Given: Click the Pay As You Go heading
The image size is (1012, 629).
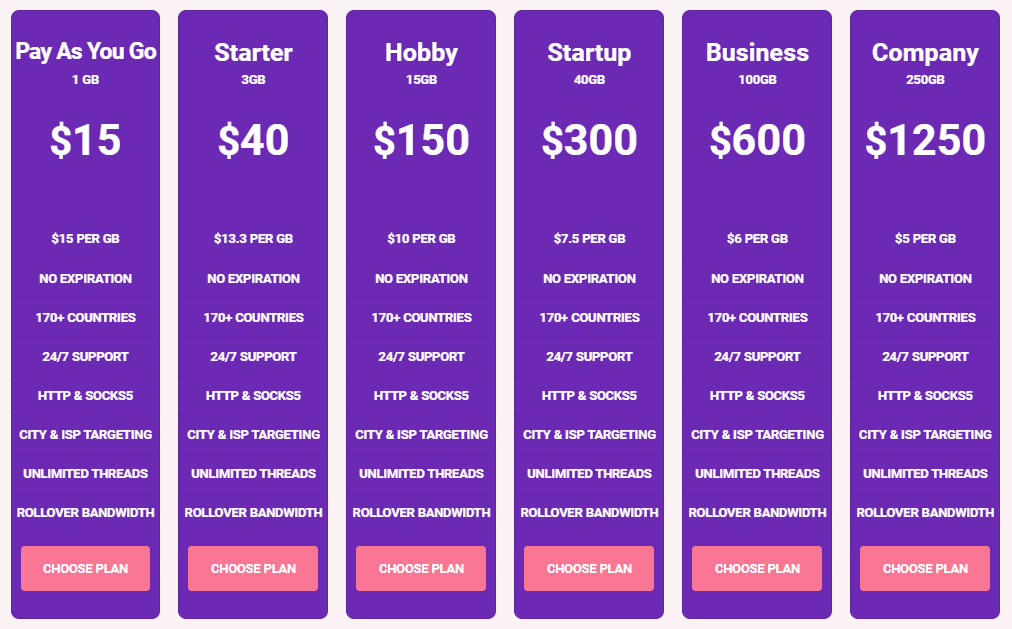Looking at the screenshot, I should point(86,52).
